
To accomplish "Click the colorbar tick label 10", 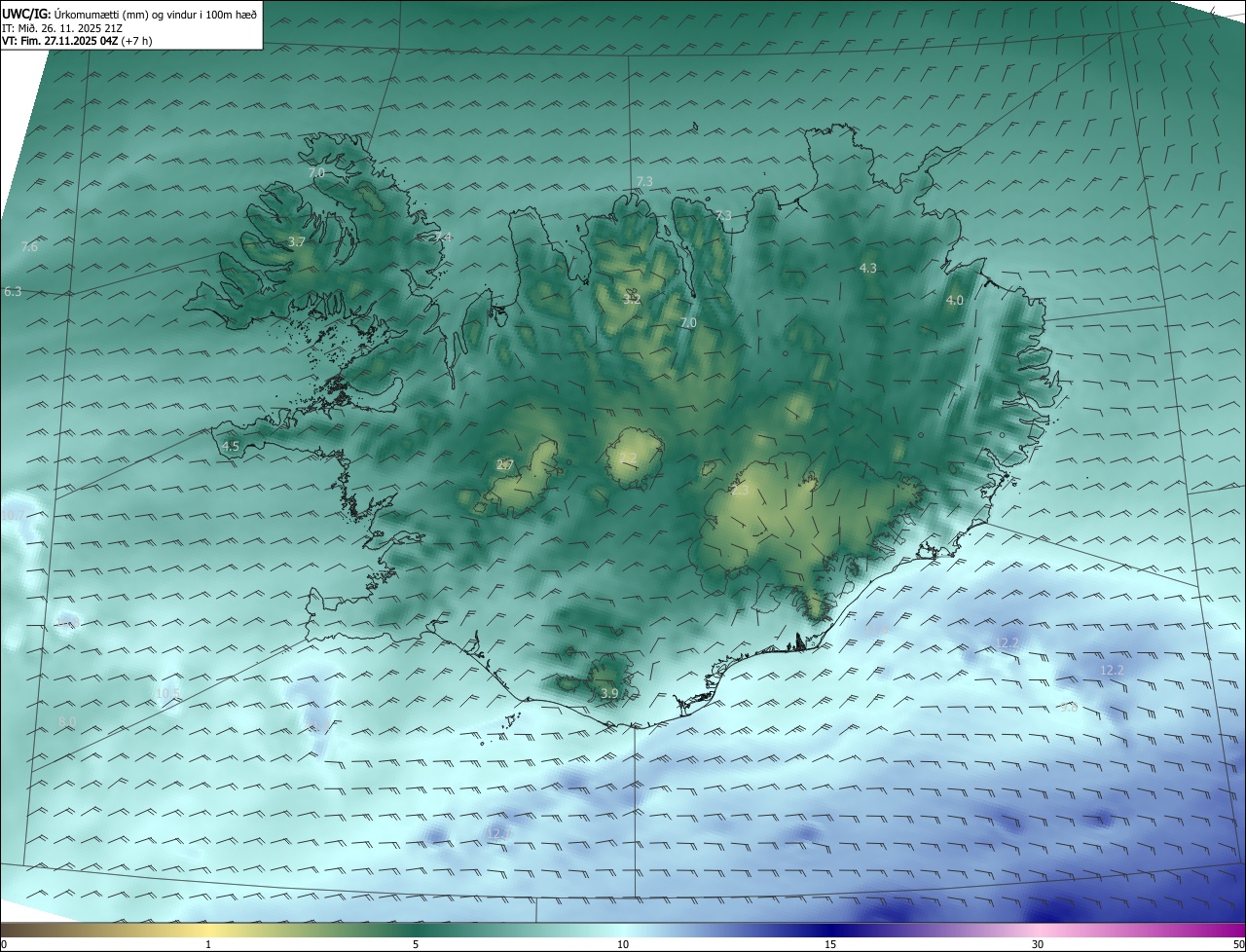I will point(623,944).
